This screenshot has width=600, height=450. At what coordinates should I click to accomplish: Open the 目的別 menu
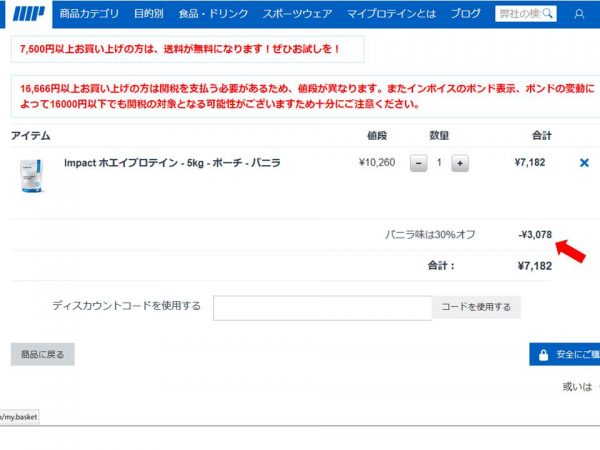point(148,14)
